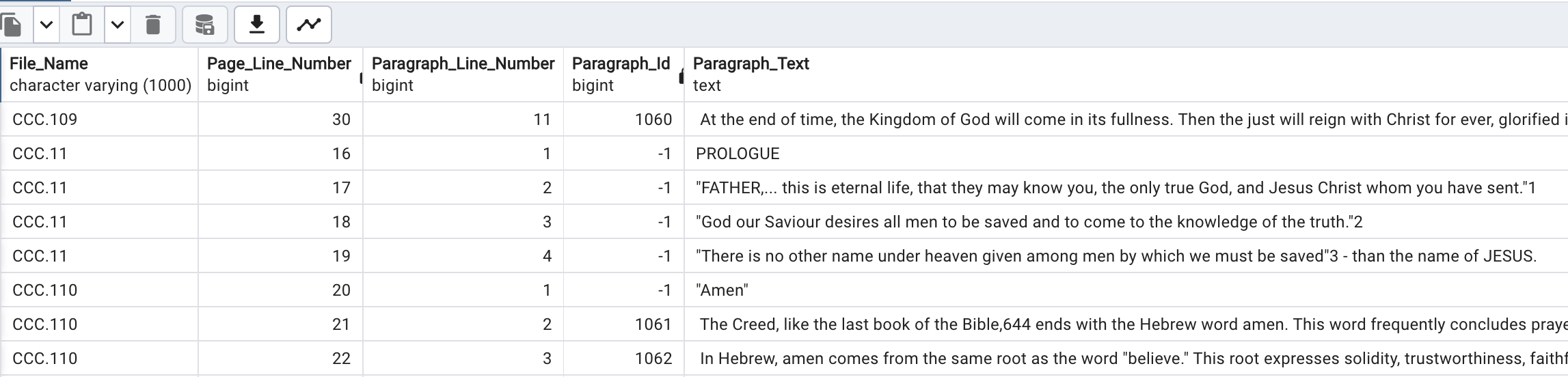This screenshot has width=1568, height=377.
Task: Click the cell containing PROLOGUE
Action: 737,154
